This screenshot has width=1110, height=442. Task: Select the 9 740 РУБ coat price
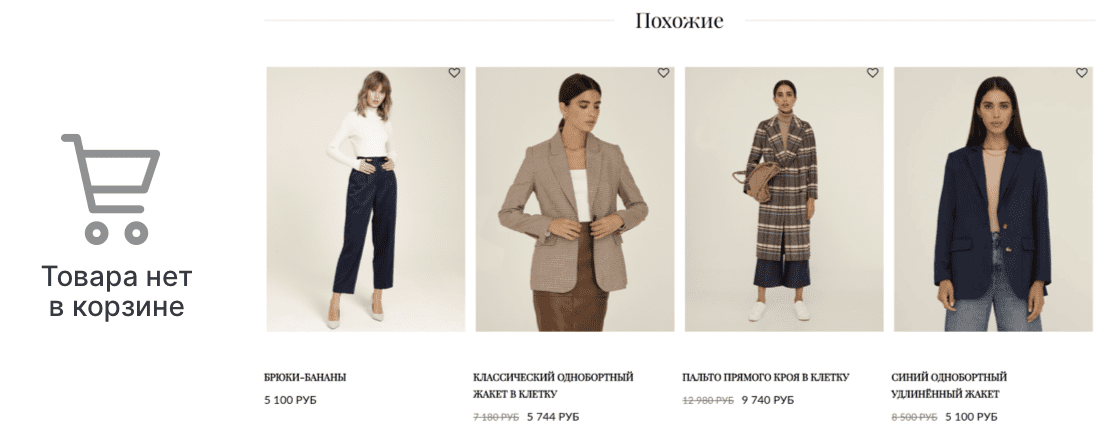pyautogui.click(x=768, y=400)
